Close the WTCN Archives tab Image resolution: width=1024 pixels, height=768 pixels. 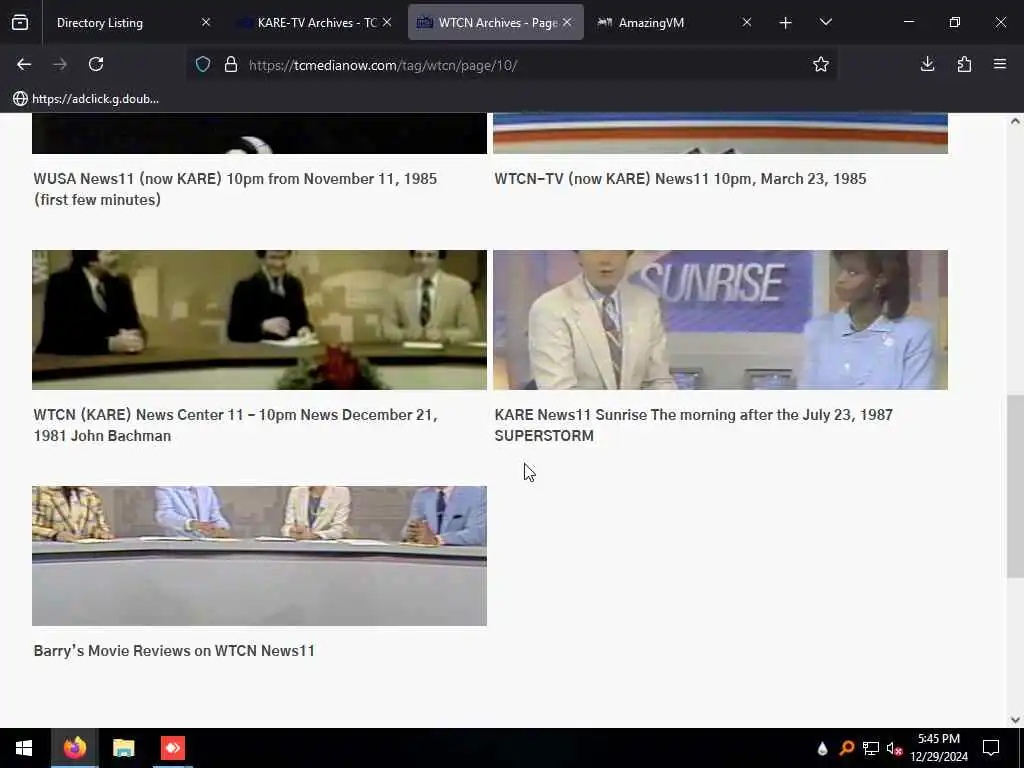click(567, 23)
